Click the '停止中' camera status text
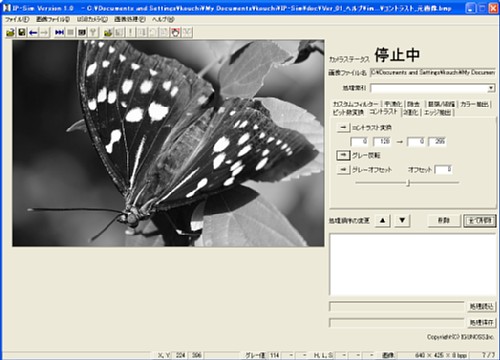The image size is (500, 360). 397,55
